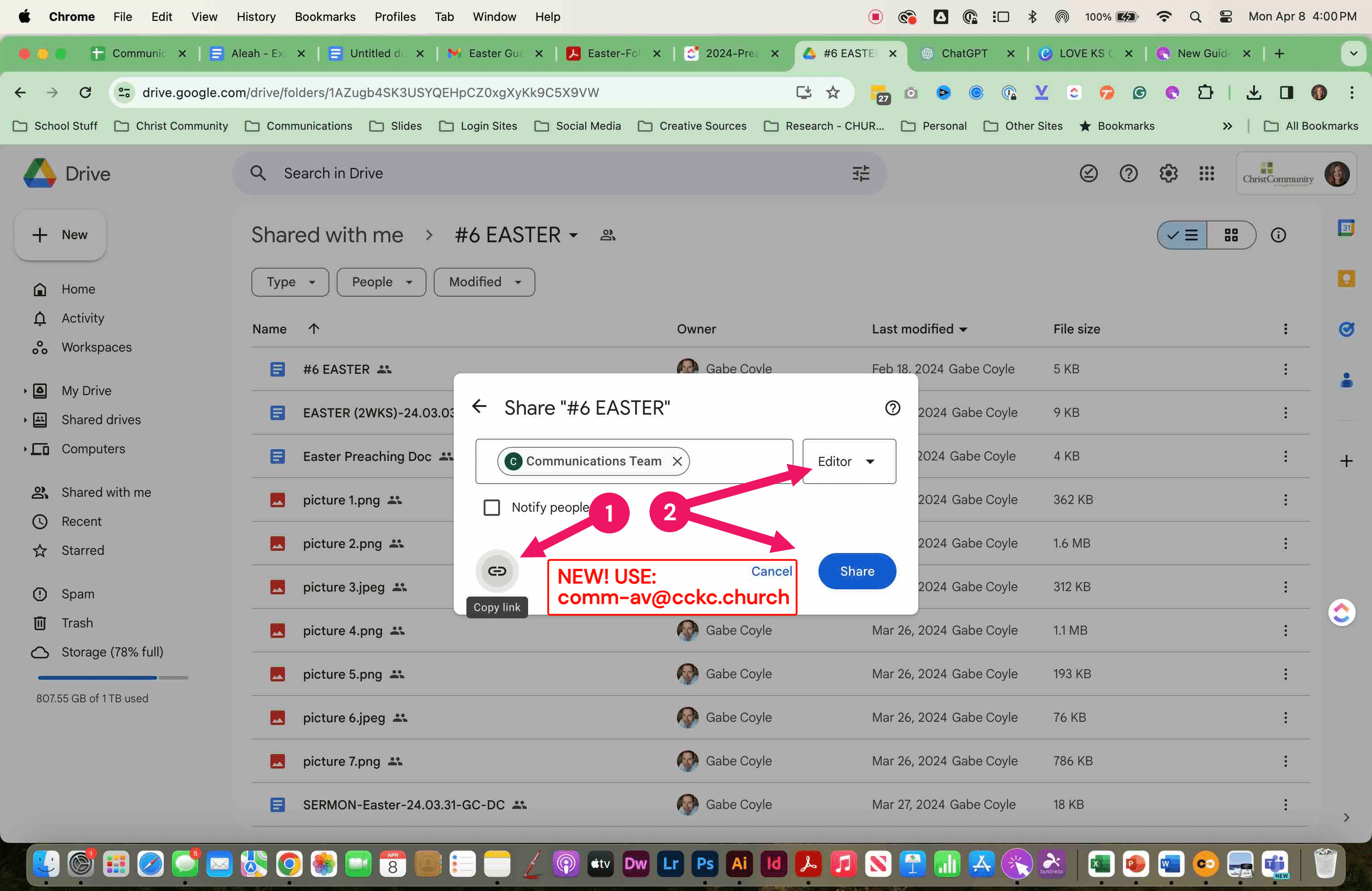Image resolution: width=1372 pixels, height=891 pixels.
Task: Sort by Name column header
Action: tap(269, 329)
